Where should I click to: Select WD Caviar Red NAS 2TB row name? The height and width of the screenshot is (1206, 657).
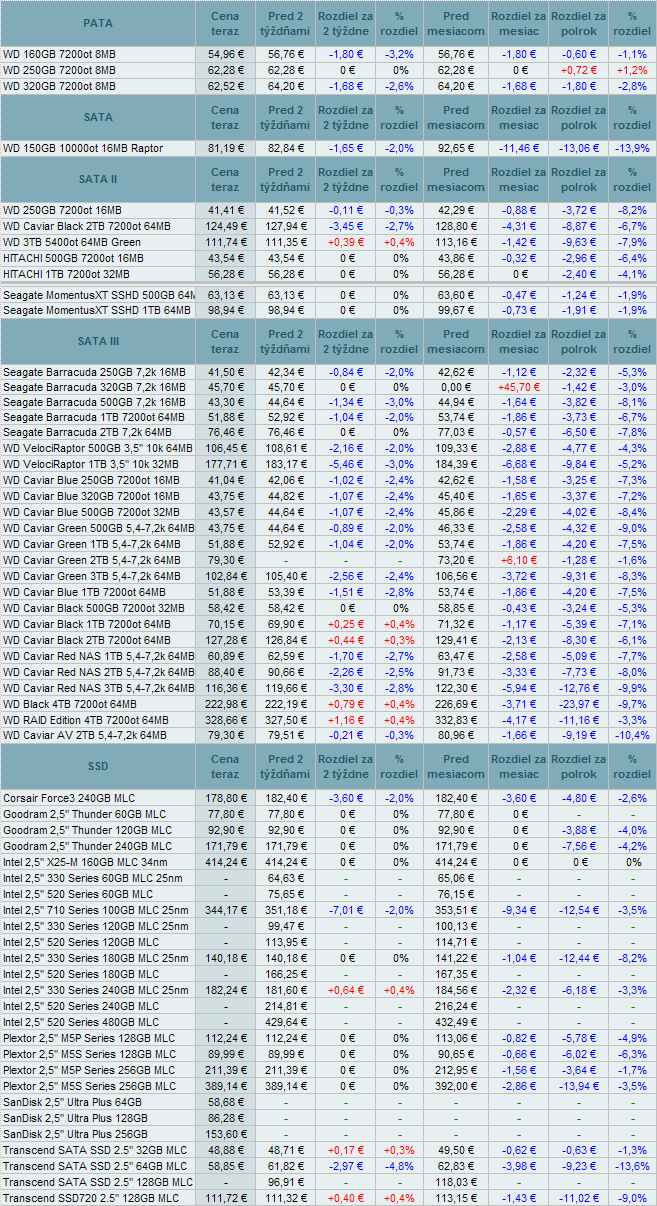[99, 671]
